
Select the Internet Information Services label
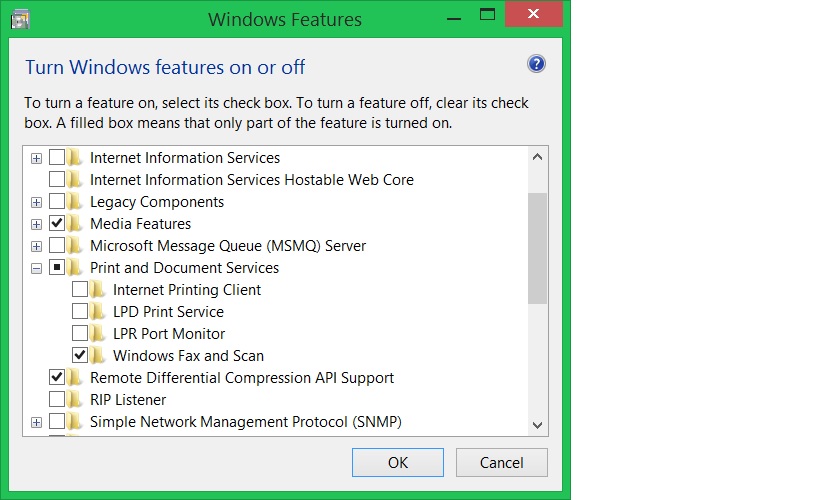185,158
